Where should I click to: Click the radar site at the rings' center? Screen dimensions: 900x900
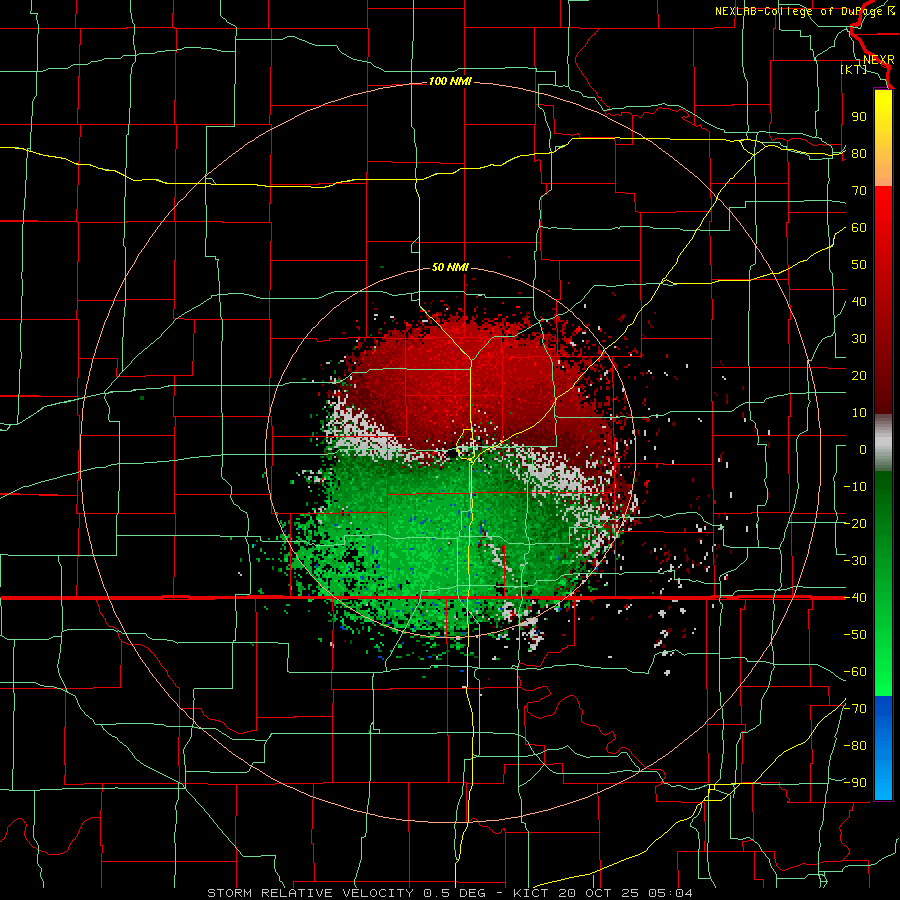pyautogui.click(x=451, y=452)
